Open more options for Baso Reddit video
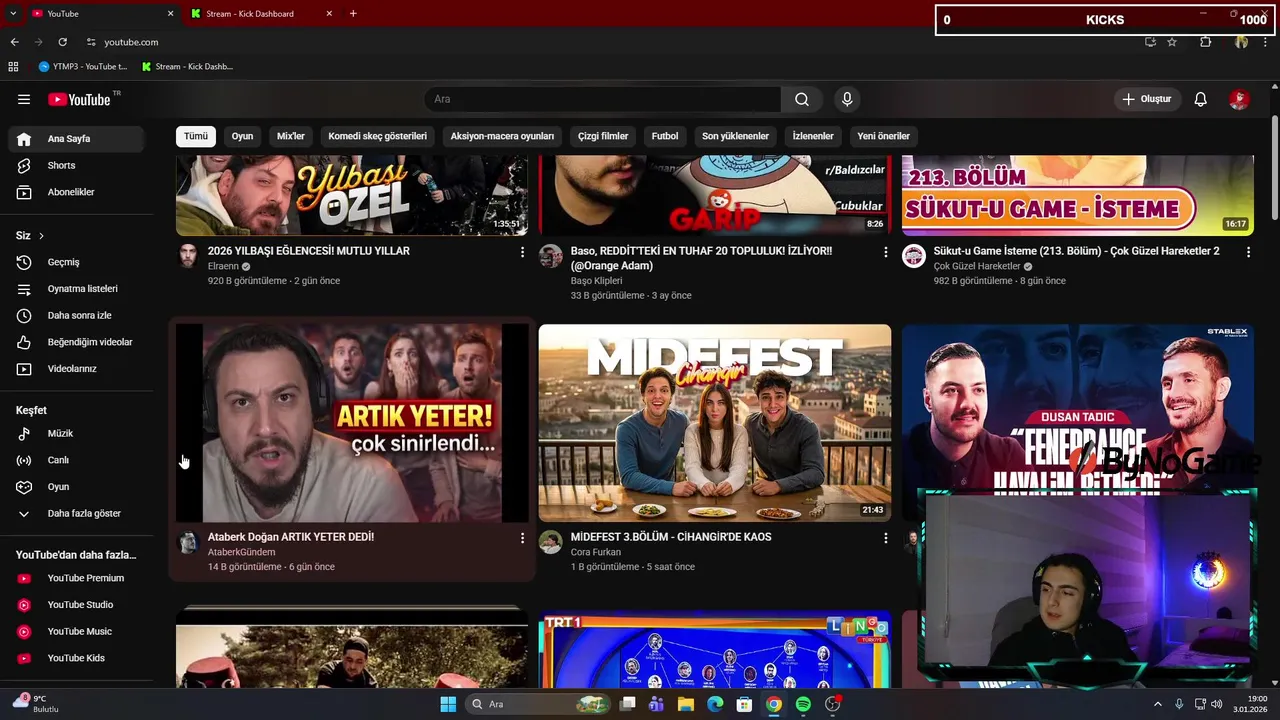Image resolution: width=1280 pixels, height=720 pixels. [x=885, y=252]
